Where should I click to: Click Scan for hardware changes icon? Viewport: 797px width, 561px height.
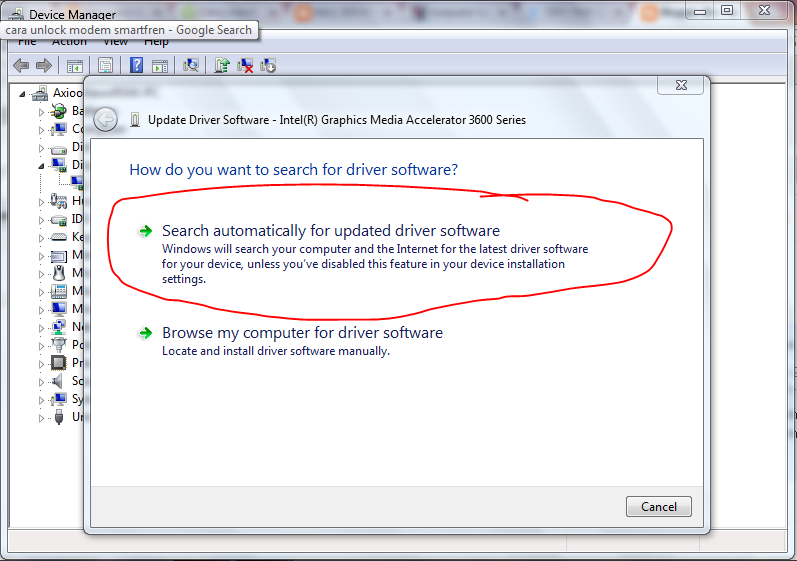[191, 66]
